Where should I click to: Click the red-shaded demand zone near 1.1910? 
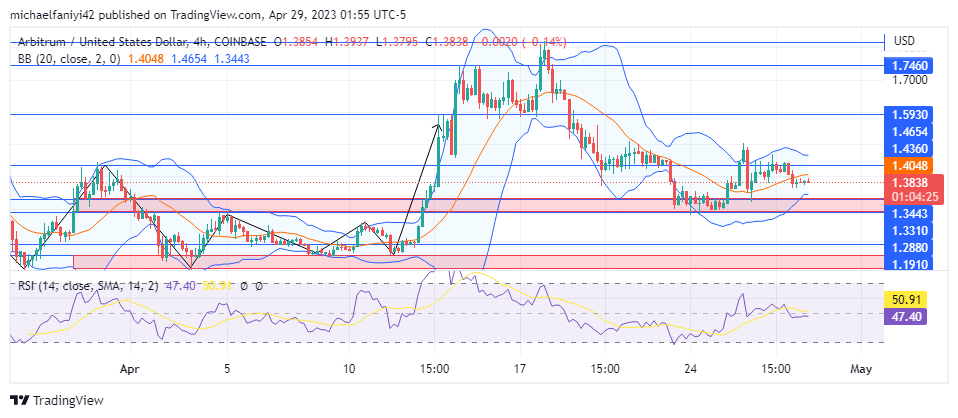[x=478, y=262]
